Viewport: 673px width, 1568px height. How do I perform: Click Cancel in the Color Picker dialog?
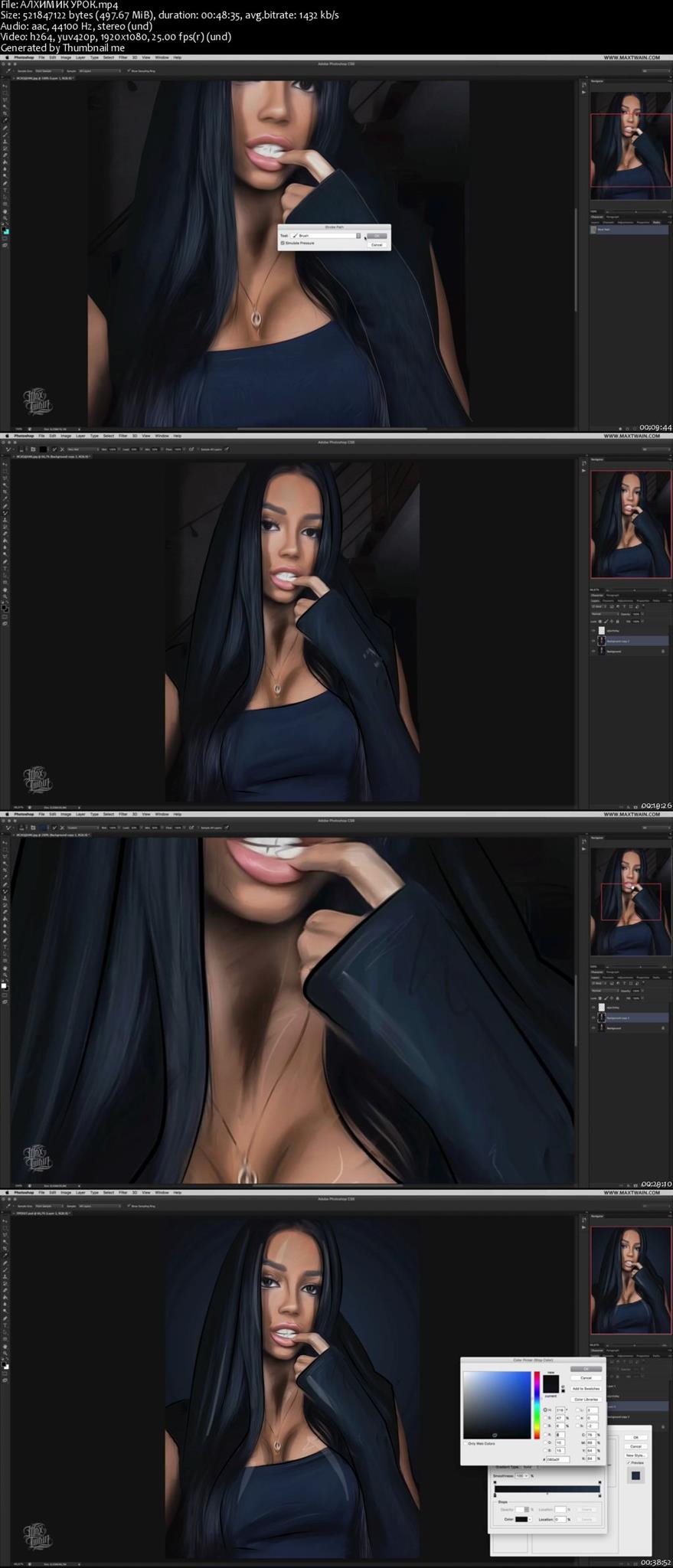586,1378
